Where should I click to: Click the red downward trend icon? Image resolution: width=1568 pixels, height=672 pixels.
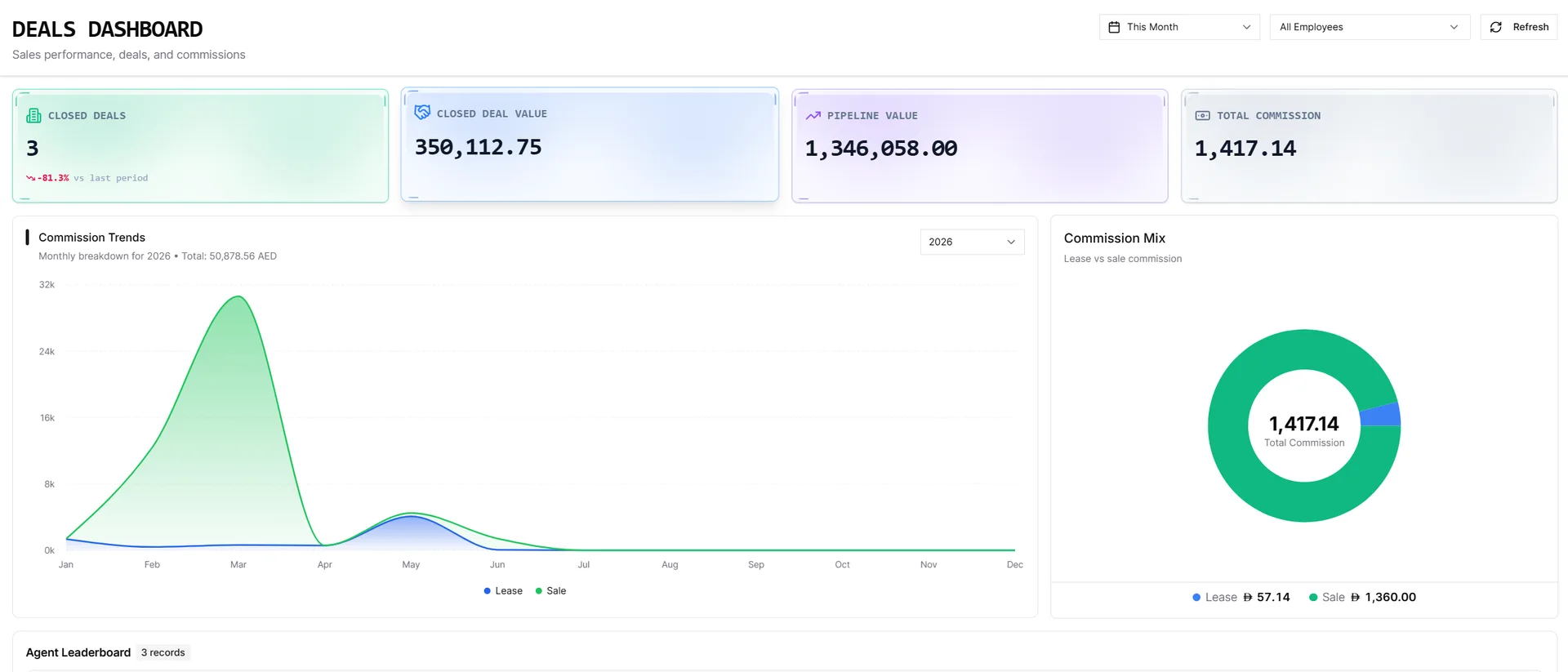tap(30, 178)
